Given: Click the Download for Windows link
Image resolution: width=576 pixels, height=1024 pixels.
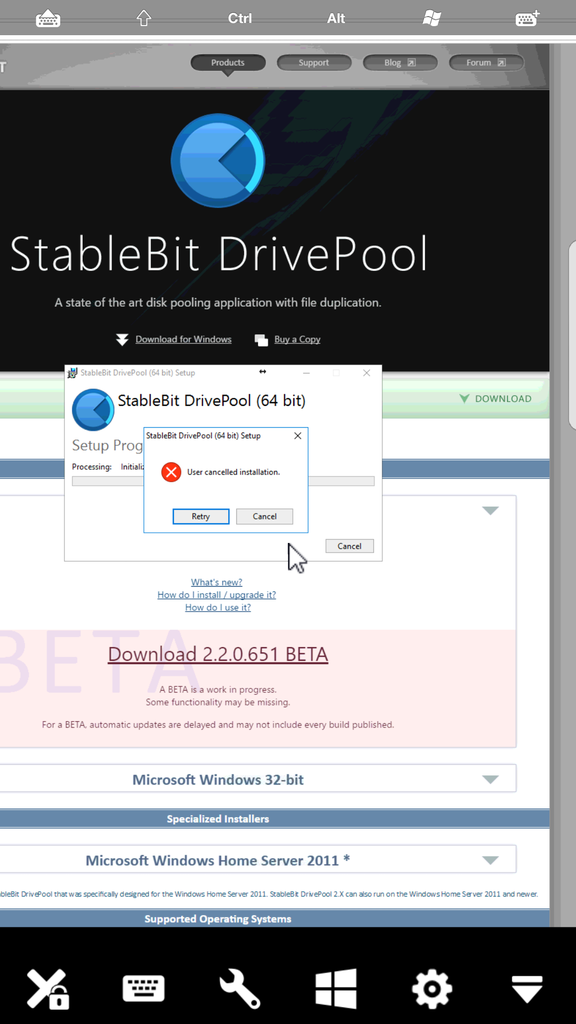Looking at the screenshot, I should (184, 339).
